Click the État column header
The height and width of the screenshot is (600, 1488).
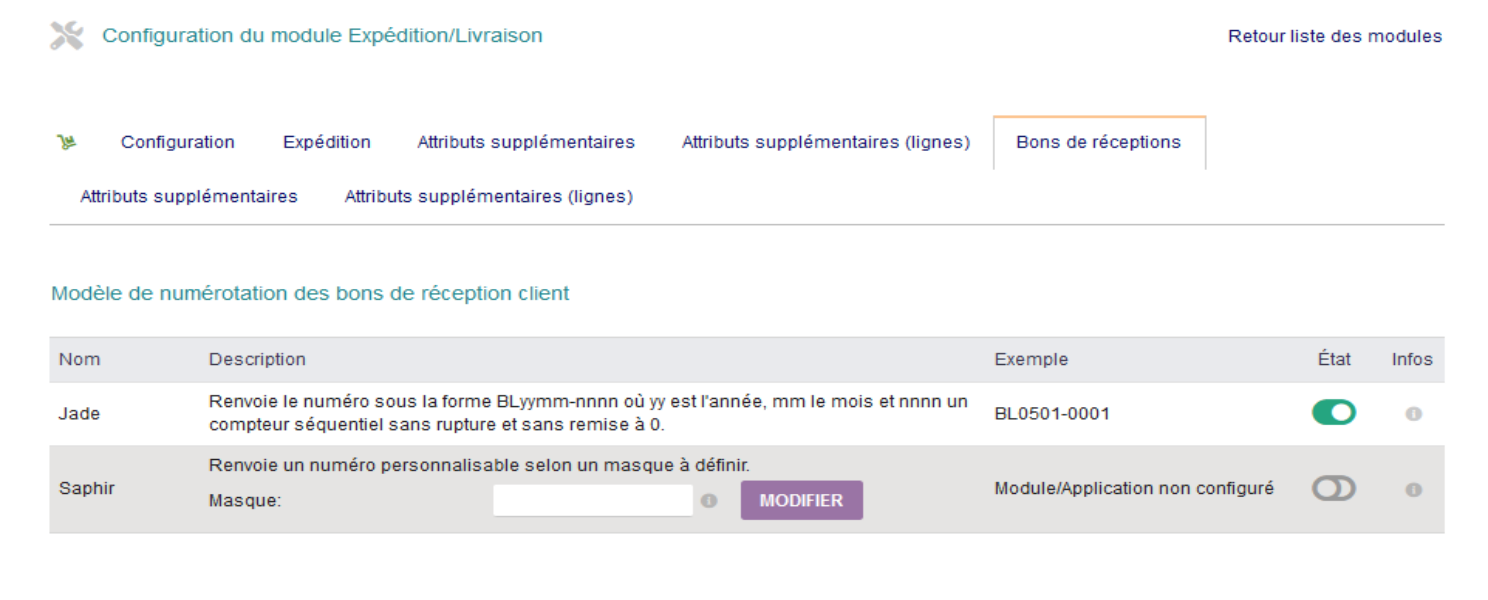pos(1334,359)
